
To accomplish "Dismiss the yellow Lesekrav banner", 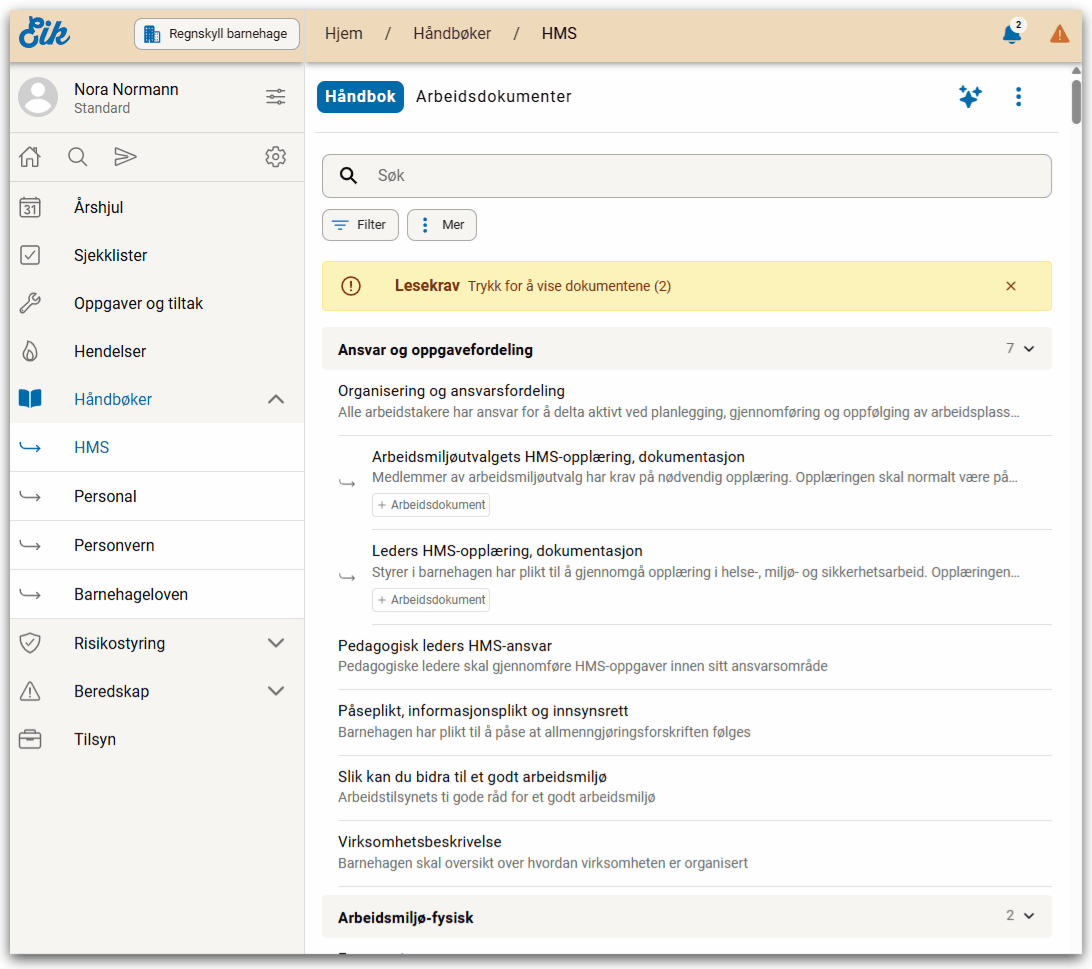I will click(x=1010, y=286).
